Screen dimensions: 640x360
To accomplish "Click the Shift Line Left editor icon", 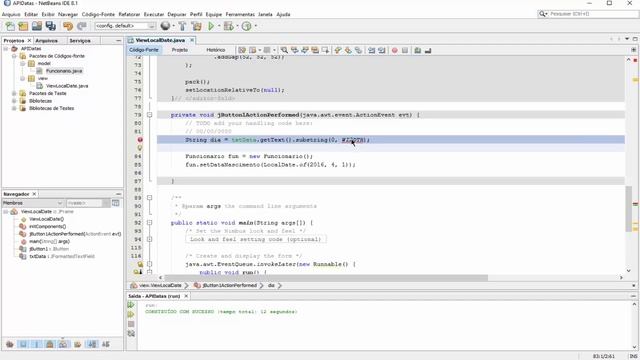I will tap(371, 50).
